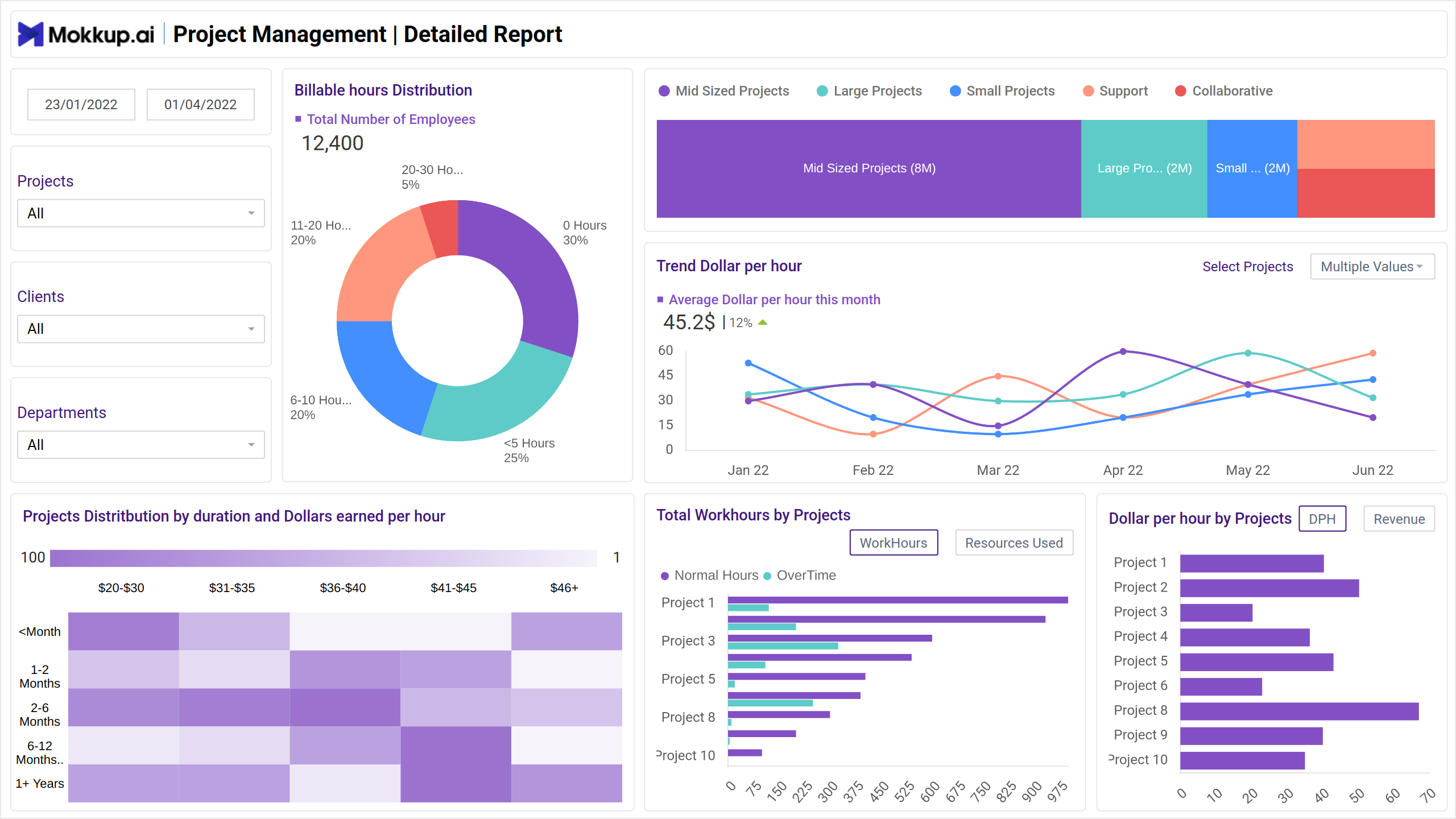Click the Trend Dollar per hour title
This screenshot has width=1456, height=819.
pyautogui.click(x=729, y=266)
